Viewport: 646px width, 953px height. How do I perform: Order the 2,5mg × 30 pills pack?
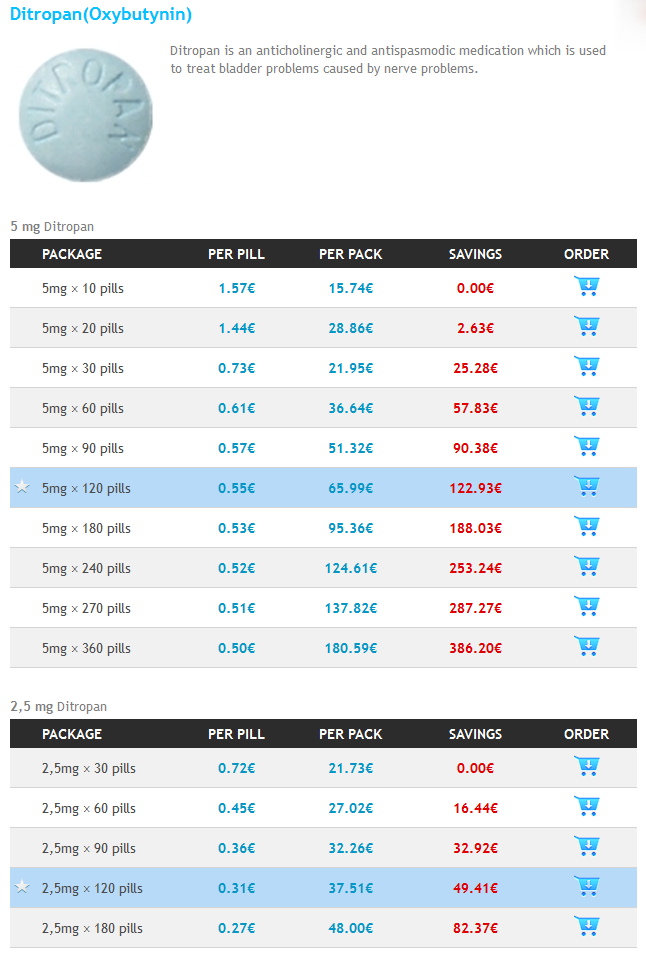point(586,766)
